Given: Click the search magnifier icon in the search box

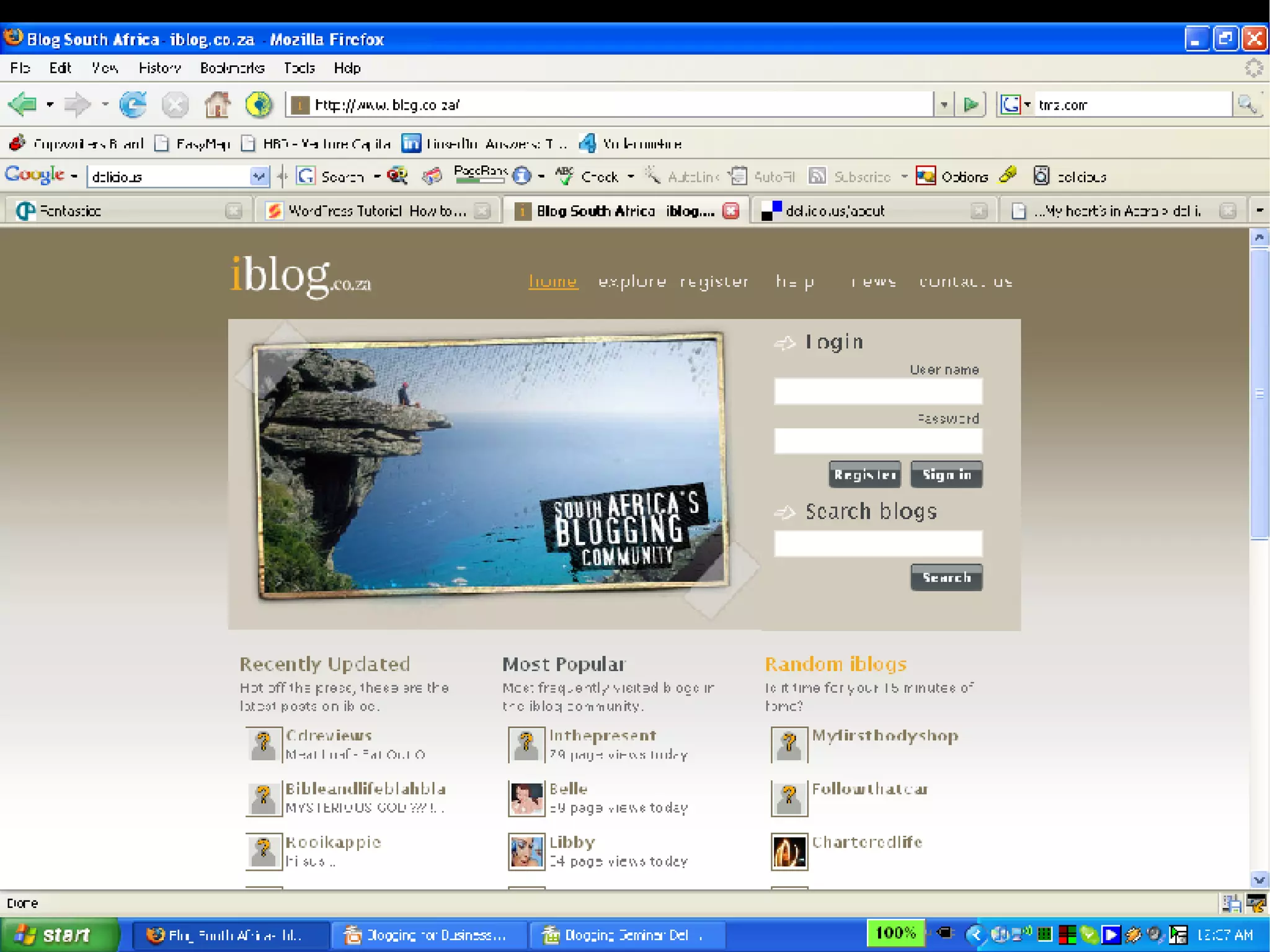Looking at the screenshot, I should tap(1246, 104).
